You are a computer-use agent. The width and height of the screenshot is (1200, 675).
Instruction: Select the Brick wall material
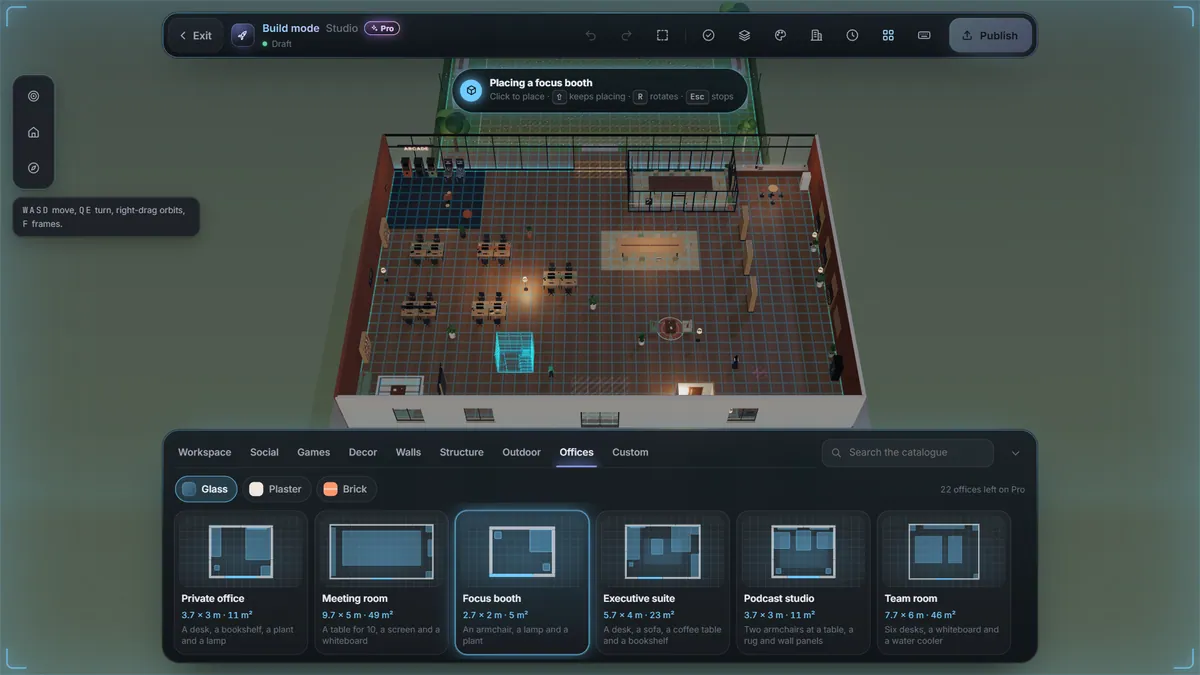(345, 489)
